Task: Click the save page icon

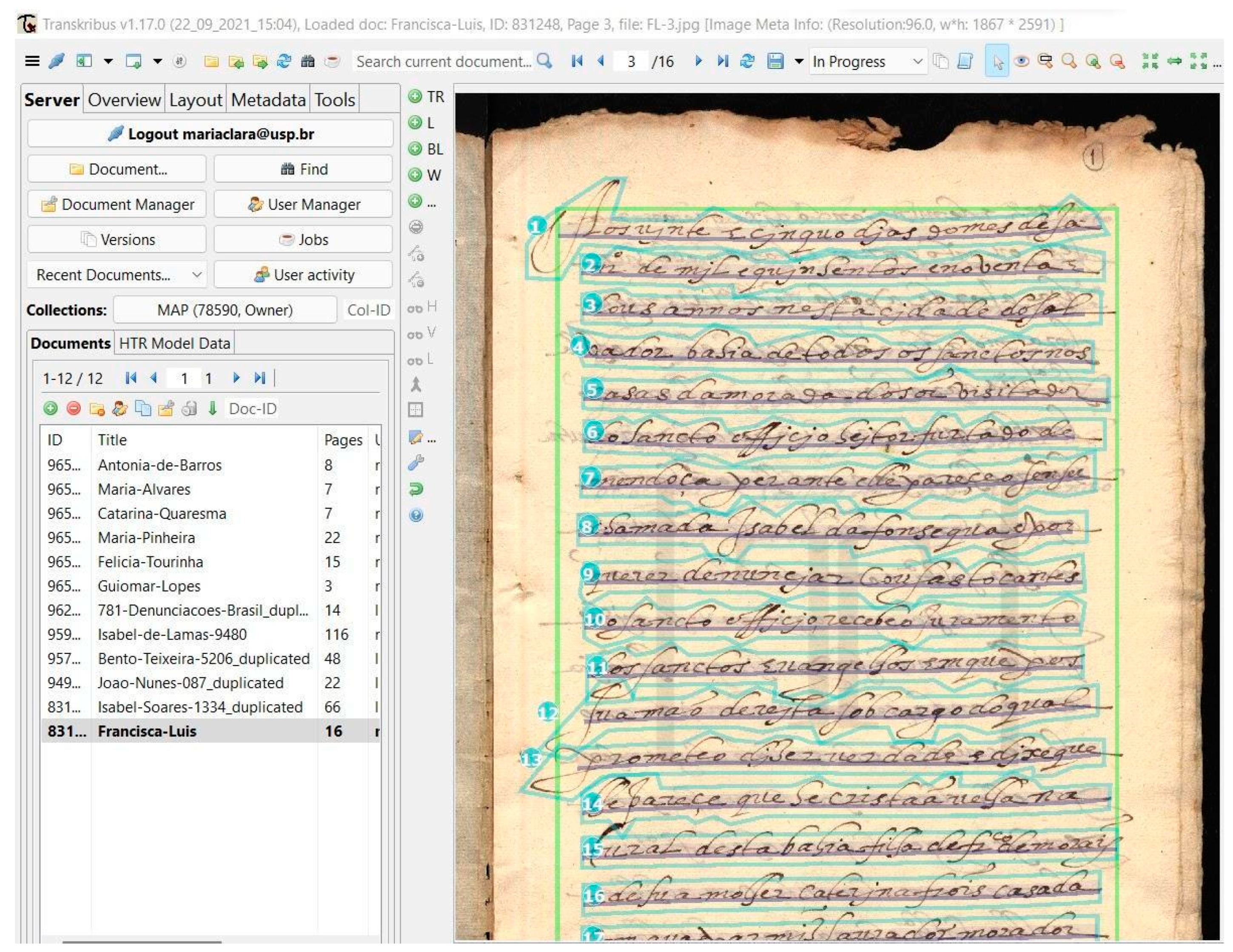Action: (x=776, y=61)
